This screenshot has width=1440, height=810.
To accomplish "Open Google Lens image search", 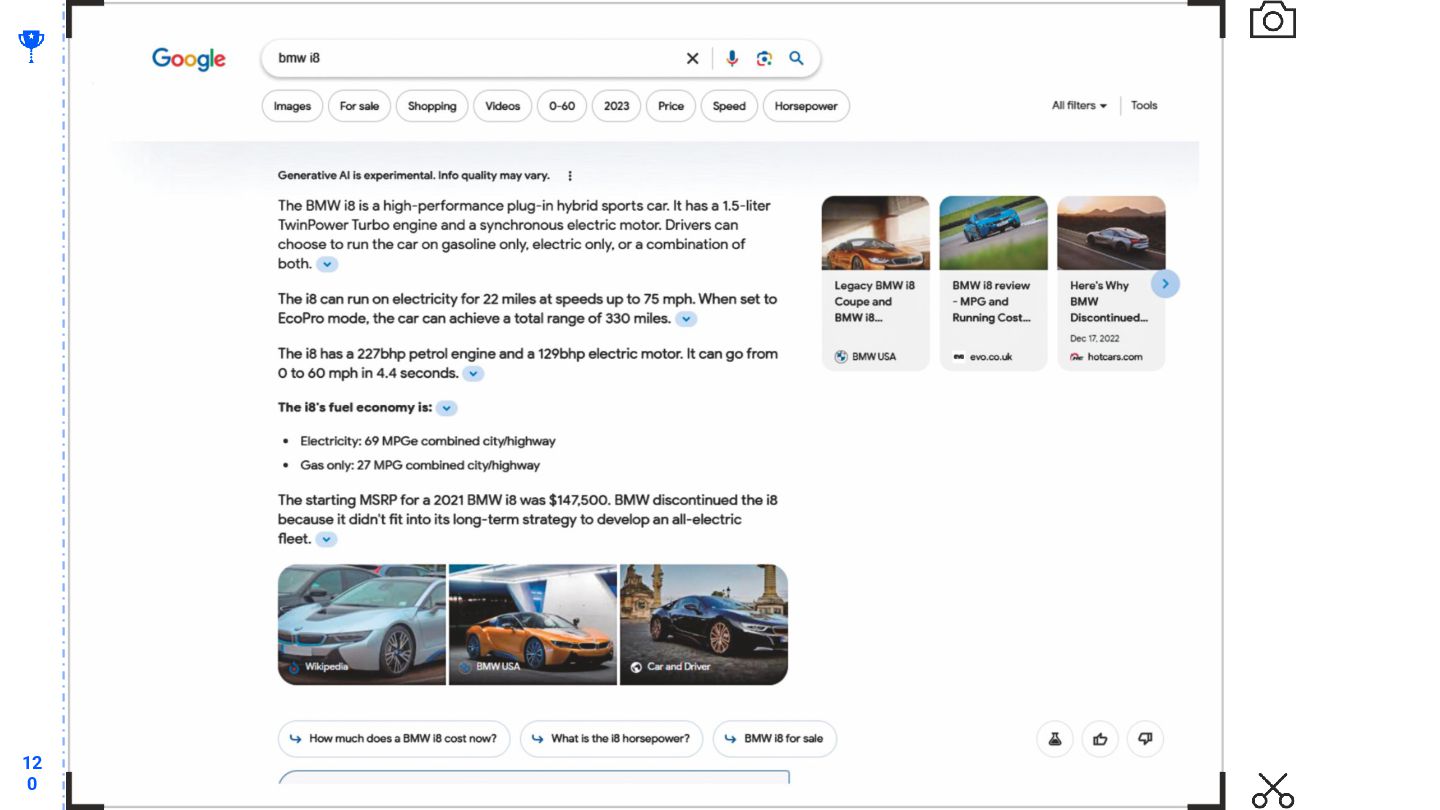I will point(764,59).
